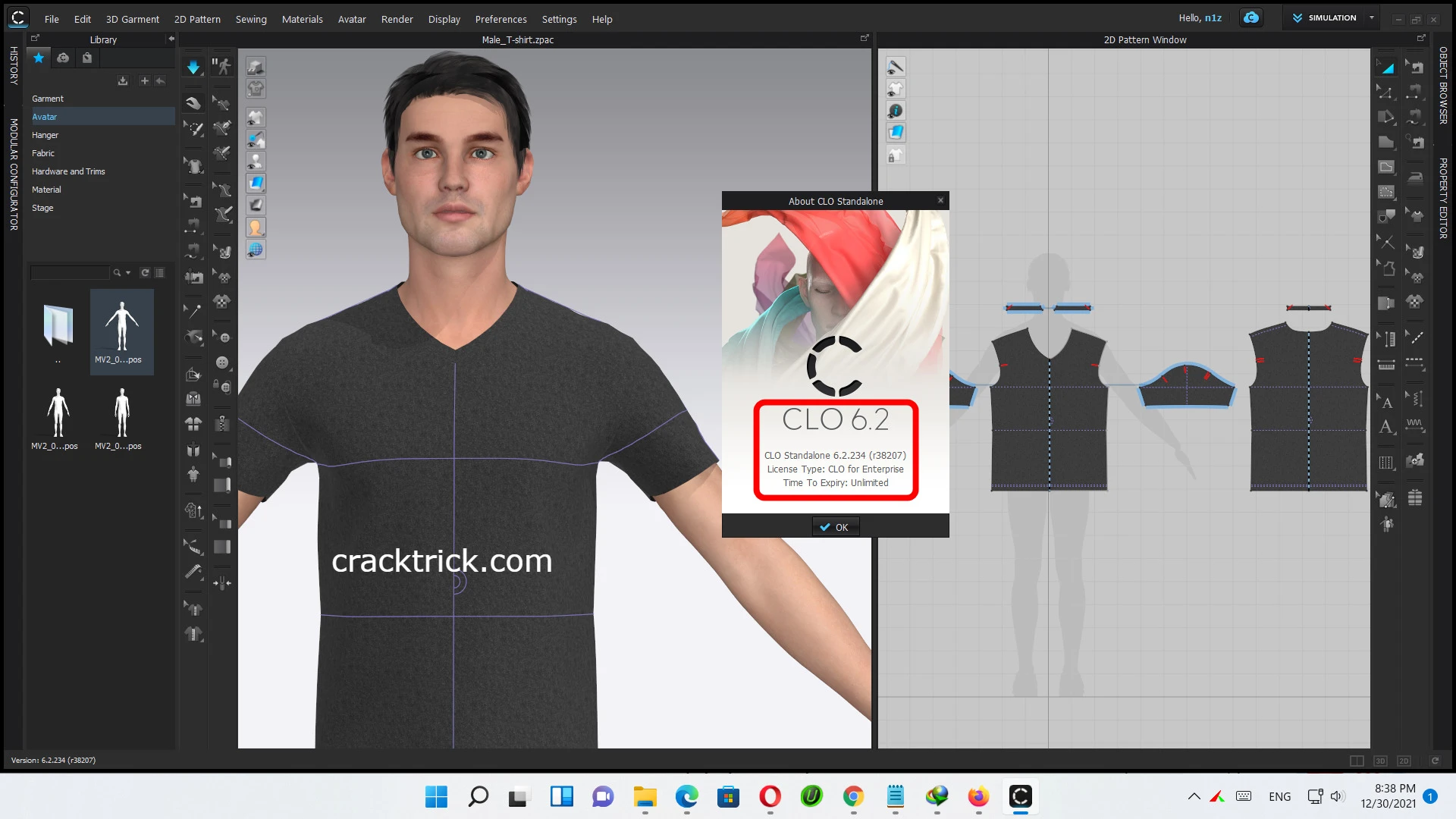Screen dimensions: 1456x819
Task: Open the Materials menu
Action: 302,19
